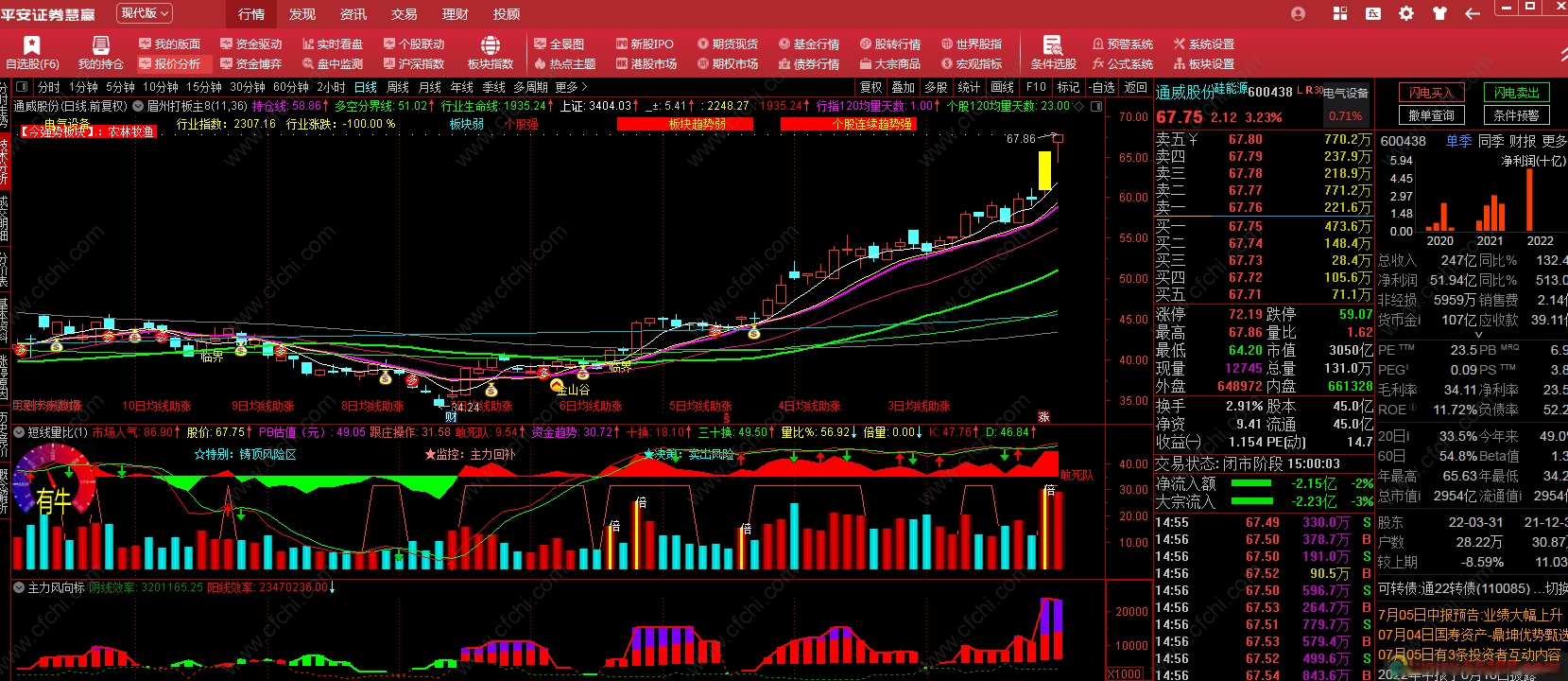Open 盘中监测 intraday monitoring
Image resolution: width=1568 pixels, height=681 pixels.
pyautogui.click(x=332, y=64)
